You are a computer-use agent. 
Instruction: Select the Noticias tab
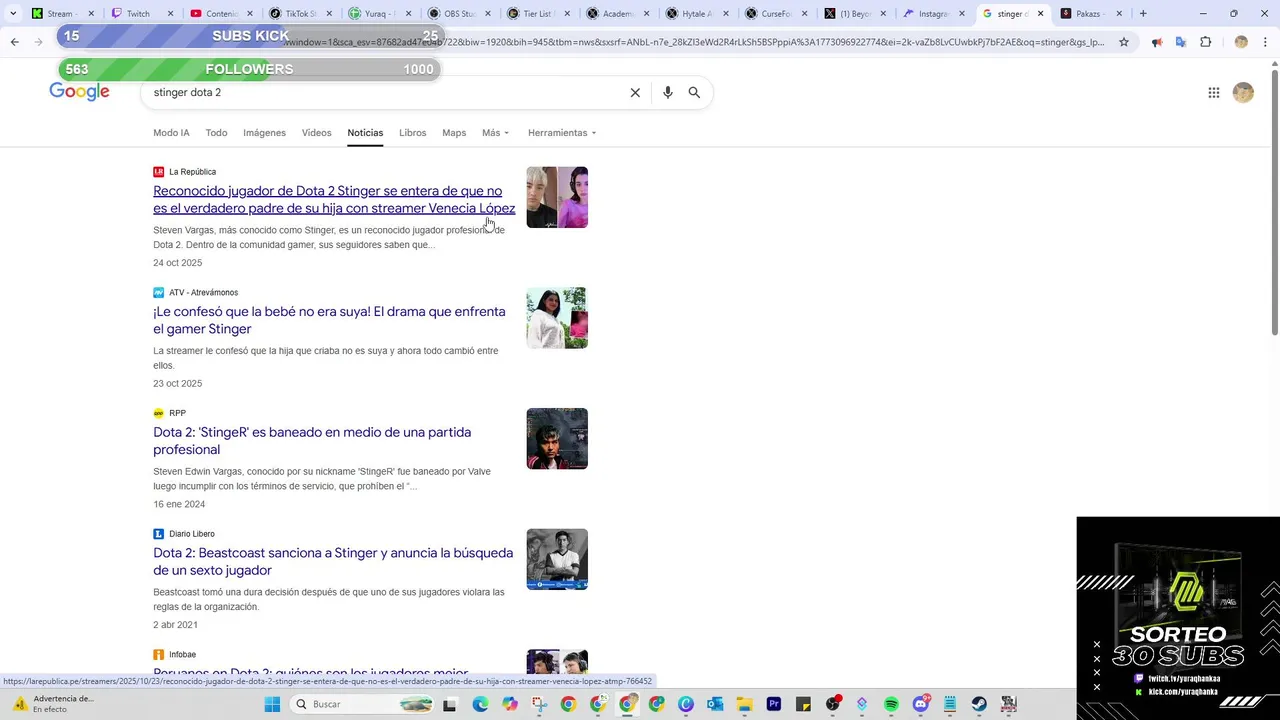365,133
